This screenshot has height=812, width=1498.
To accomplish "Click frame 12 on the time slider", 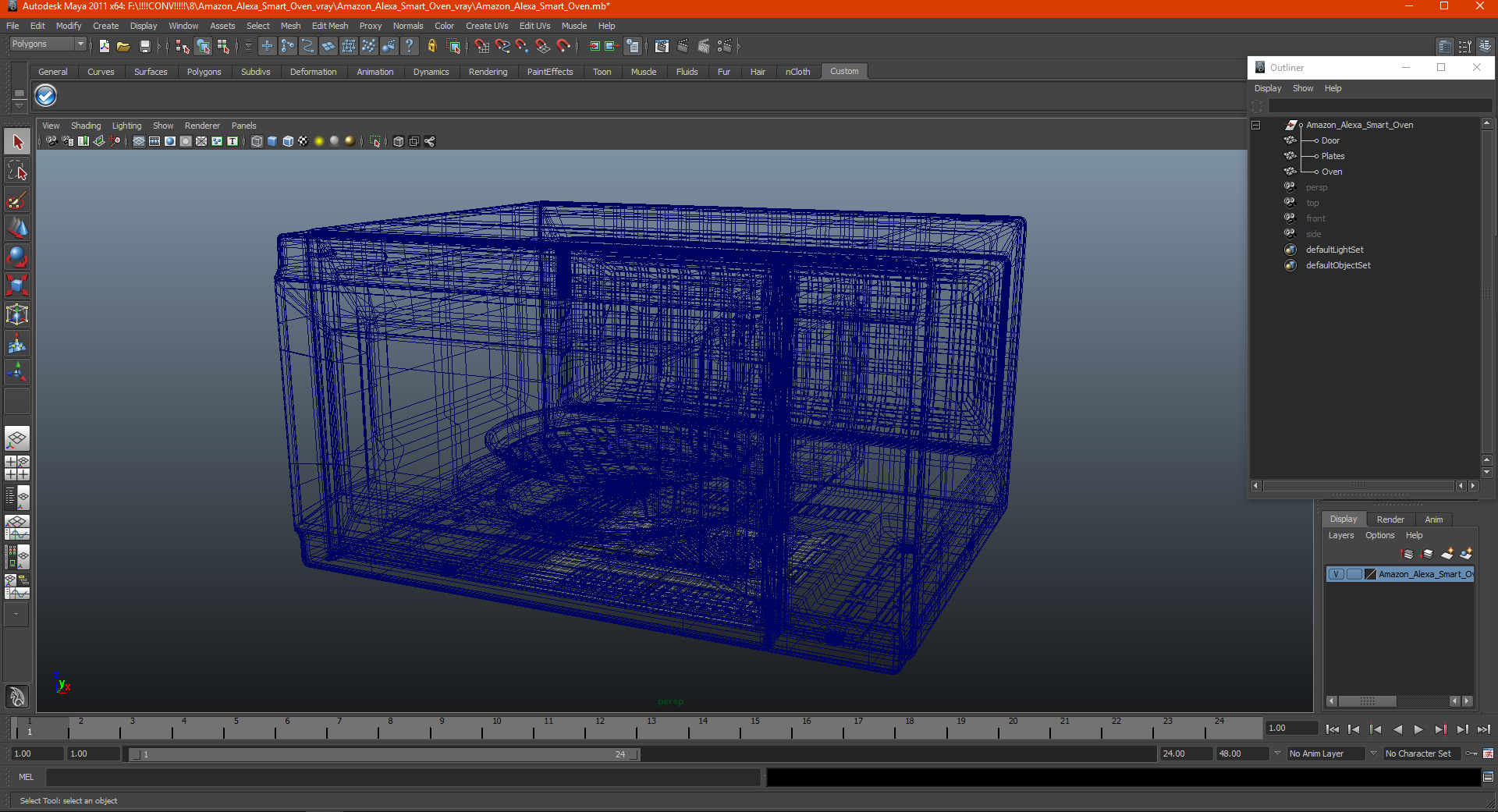I will coord(599,729).
